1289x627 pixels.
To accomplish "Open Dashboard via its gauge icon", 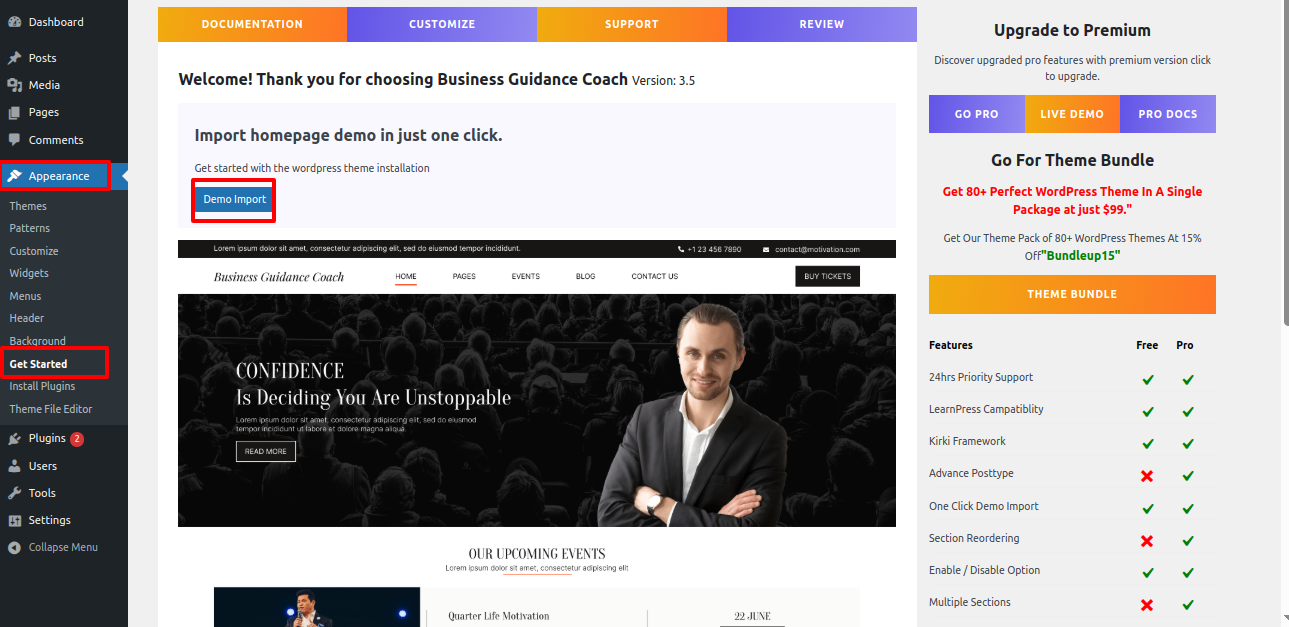I will tap(14, 22).
